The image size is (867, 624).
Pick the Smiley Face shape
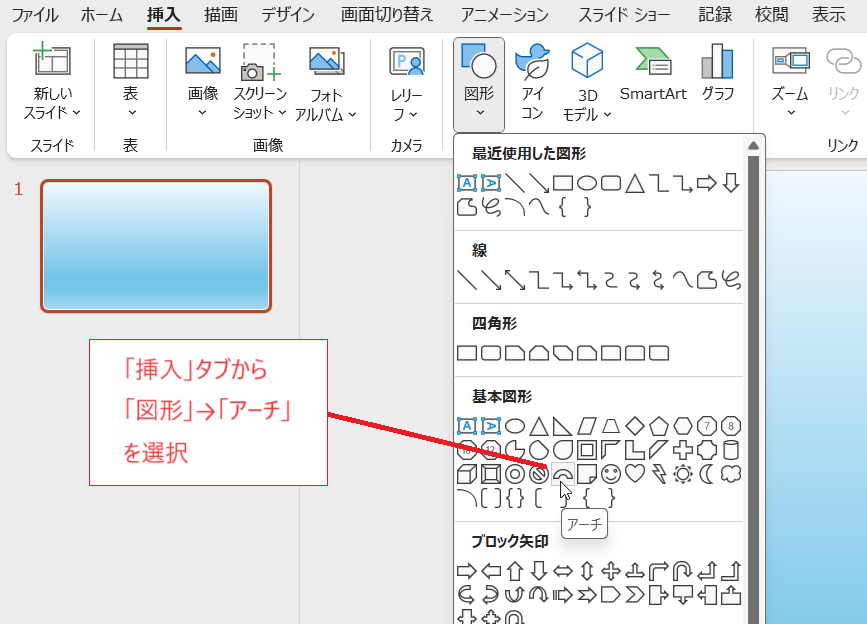[610, 474]
